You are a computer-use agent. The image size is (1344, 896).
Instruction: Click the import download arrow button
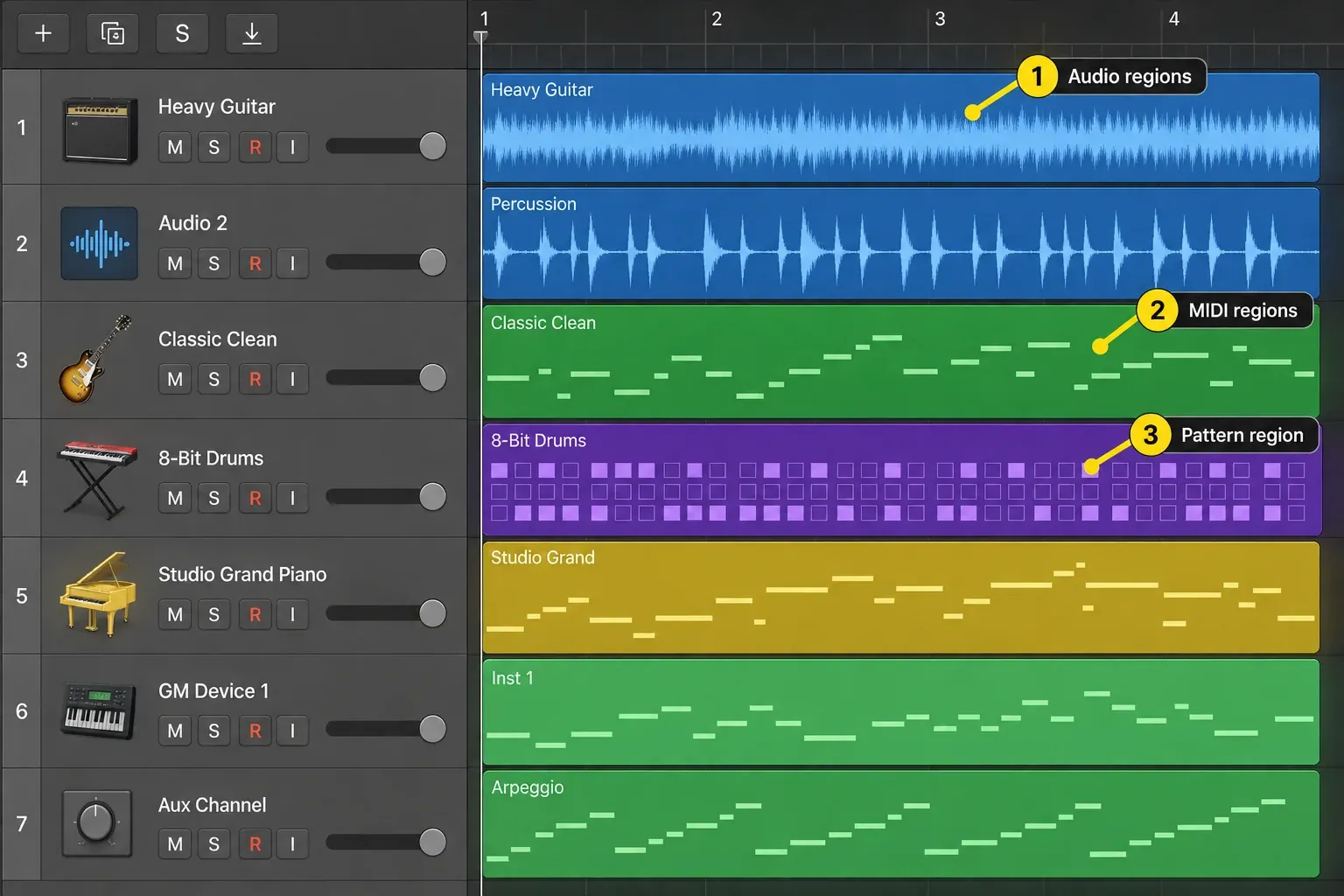251,34
